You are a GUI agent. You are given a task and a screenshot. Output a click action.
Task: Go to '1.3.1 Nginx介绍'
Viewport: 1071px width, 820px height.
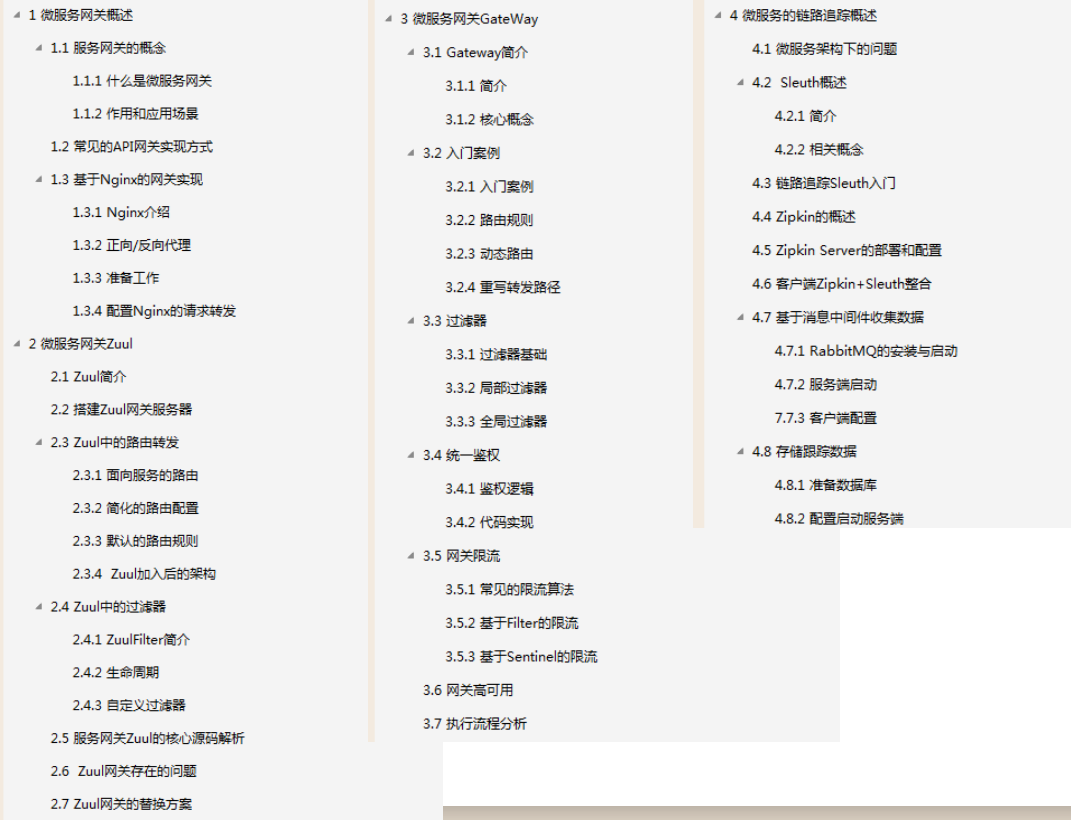(x=121, y=212)
